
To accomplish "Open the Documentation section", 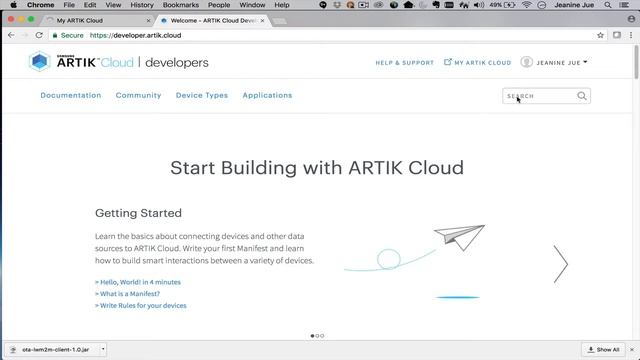I will tap(71, 95).
